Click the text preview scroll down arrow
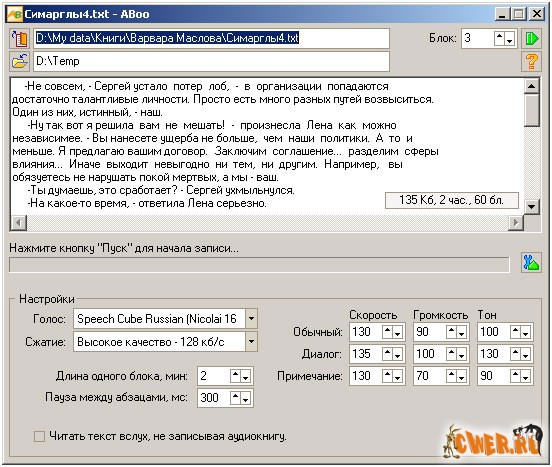The image size is (552, 467). (x=531, y=207)
